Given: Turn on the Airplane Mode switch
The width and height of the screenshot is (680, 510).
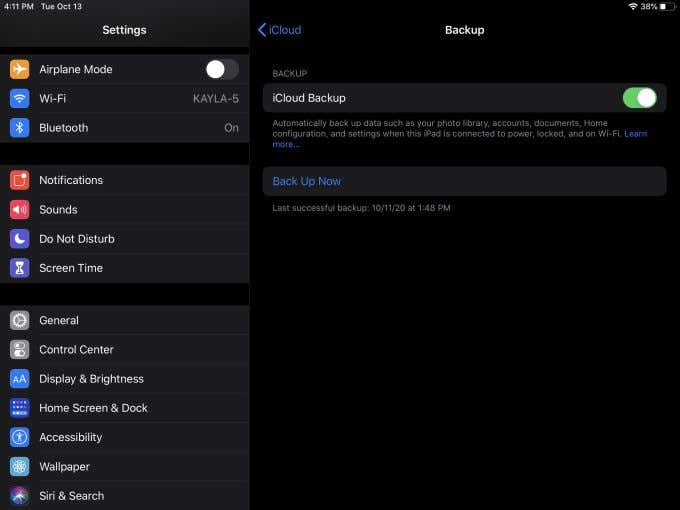Looking at the screenshot, I should click(222, 69).
